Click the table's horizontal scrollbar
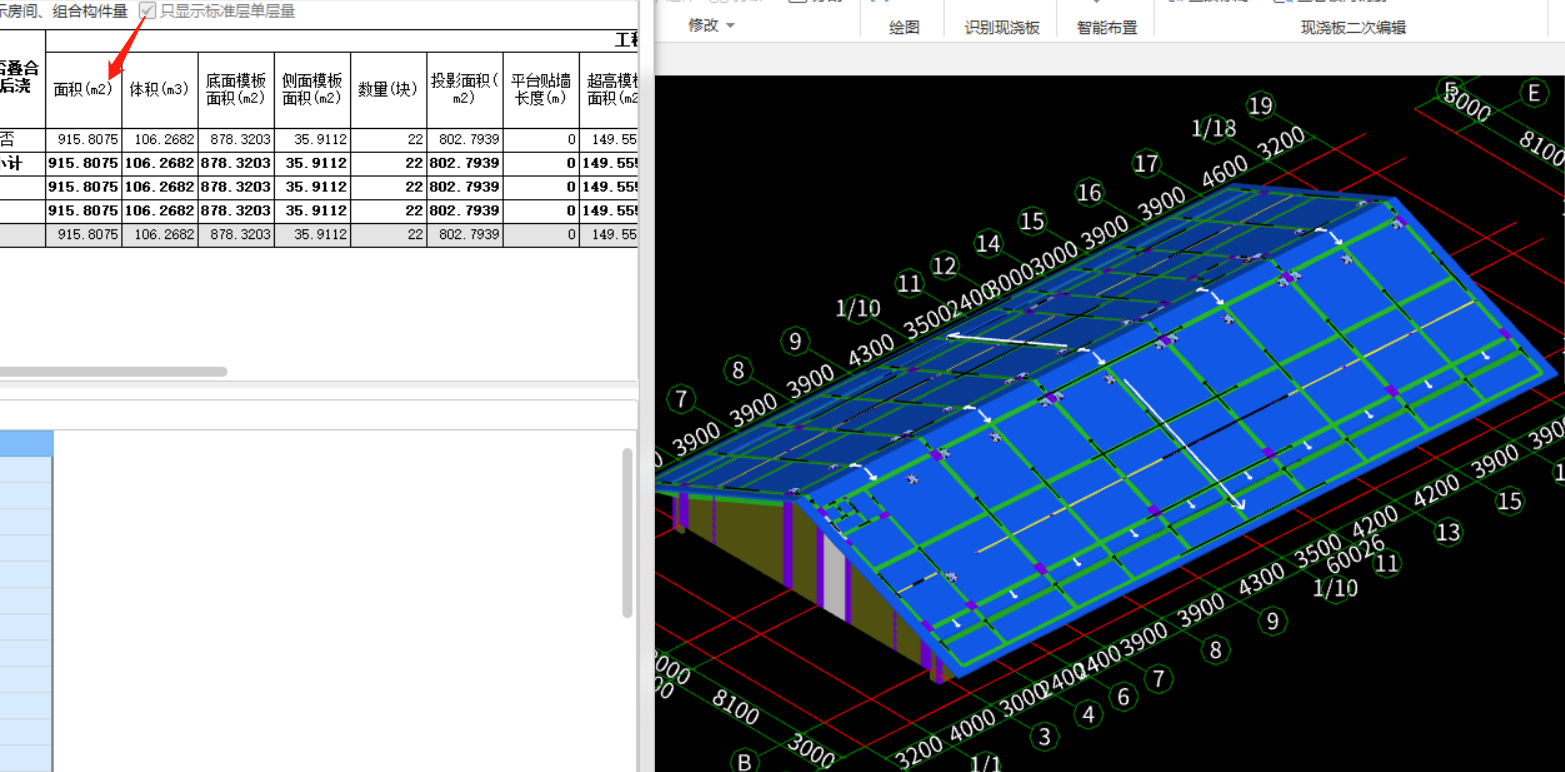 (x=113, y=371)
